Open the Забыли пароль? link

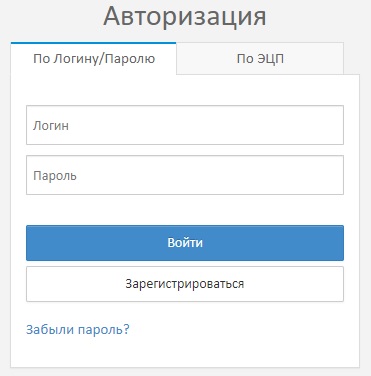(x=78, y=329)
